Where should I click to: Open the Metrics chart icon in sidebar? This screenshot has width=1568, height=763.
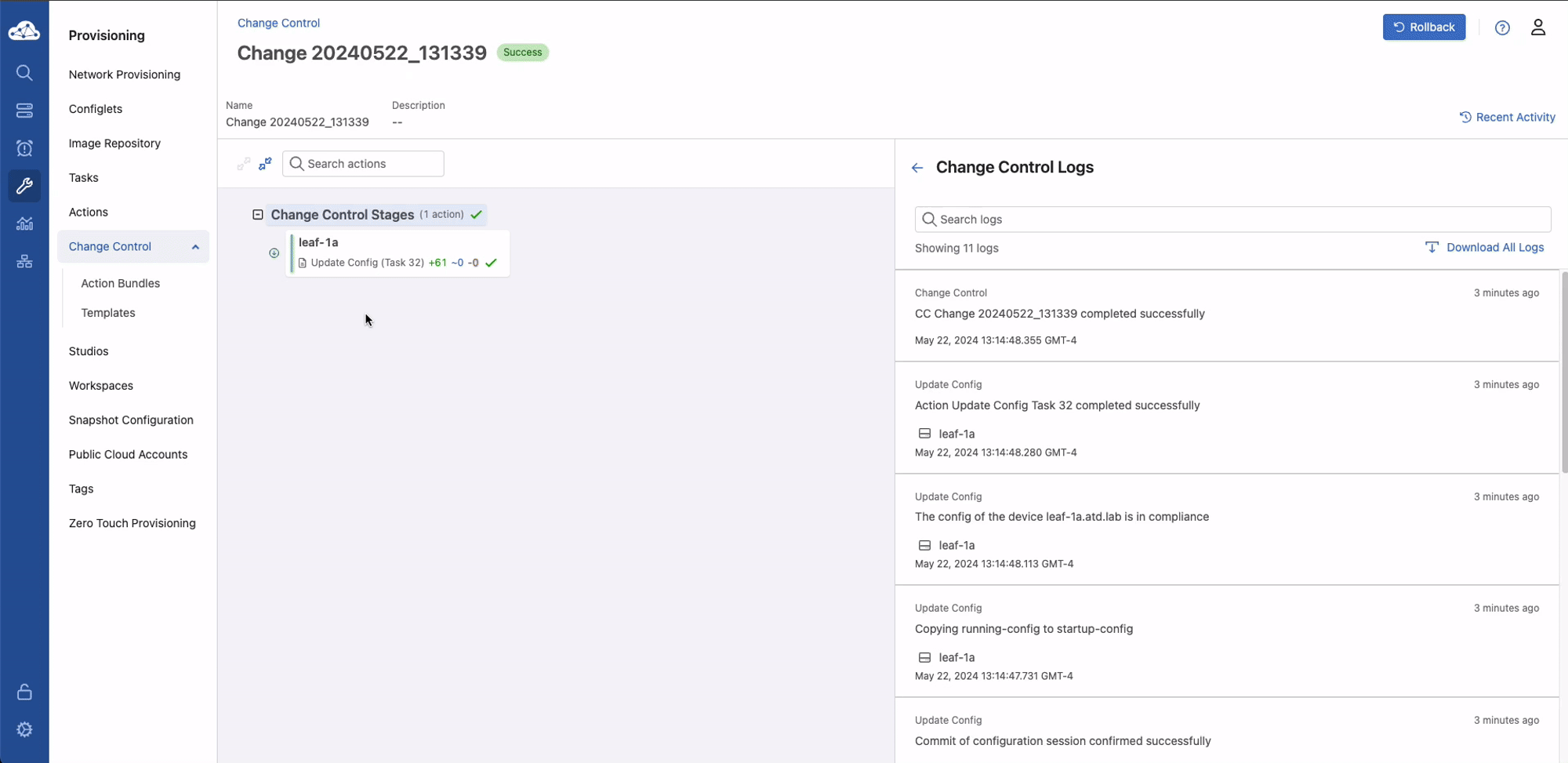pyautogui.click(x=24, y=223)
